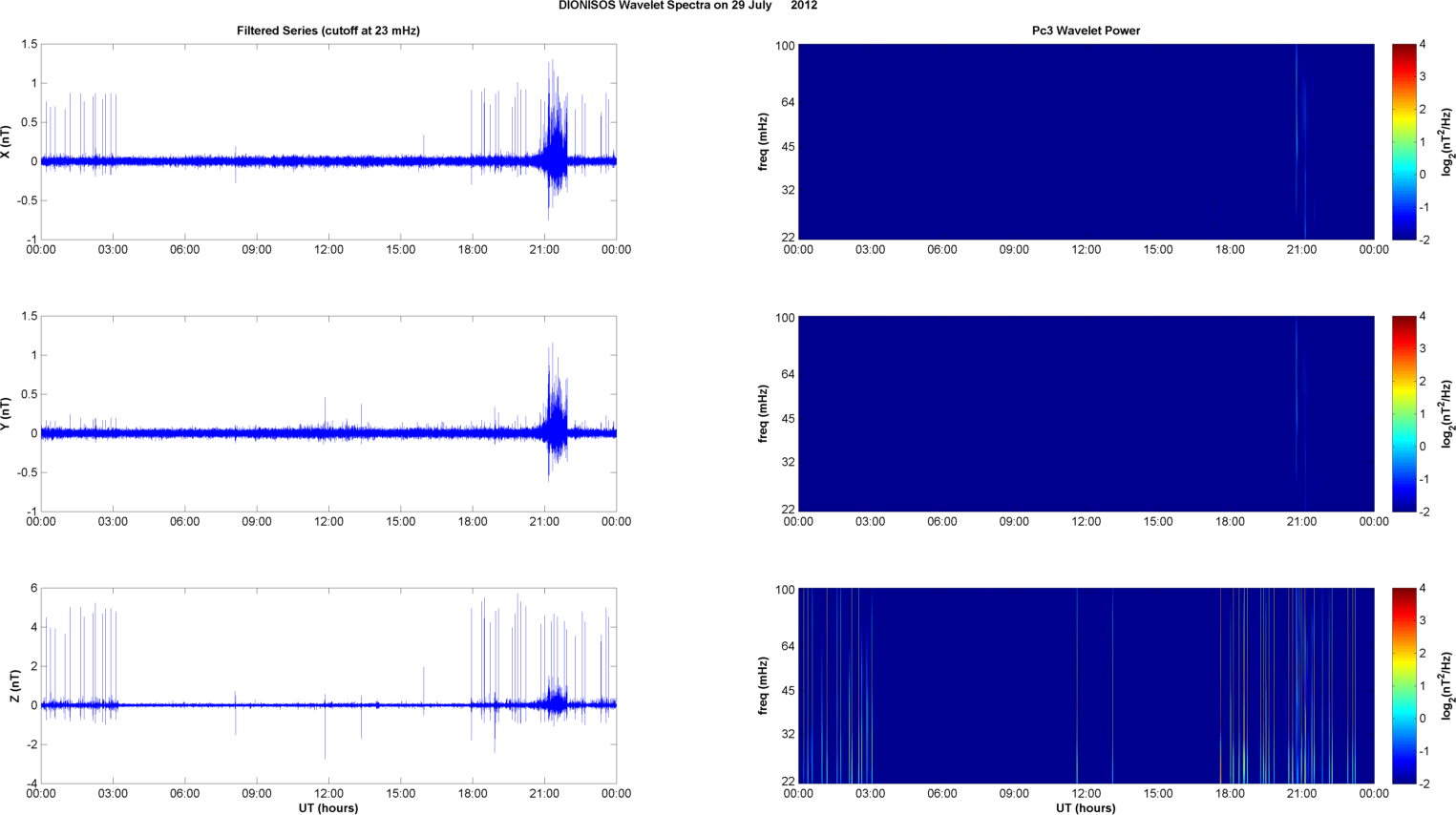Click the 'DIONISOS Wavelet Spectra on 29 July 2012' title

(x=687, y=6)
